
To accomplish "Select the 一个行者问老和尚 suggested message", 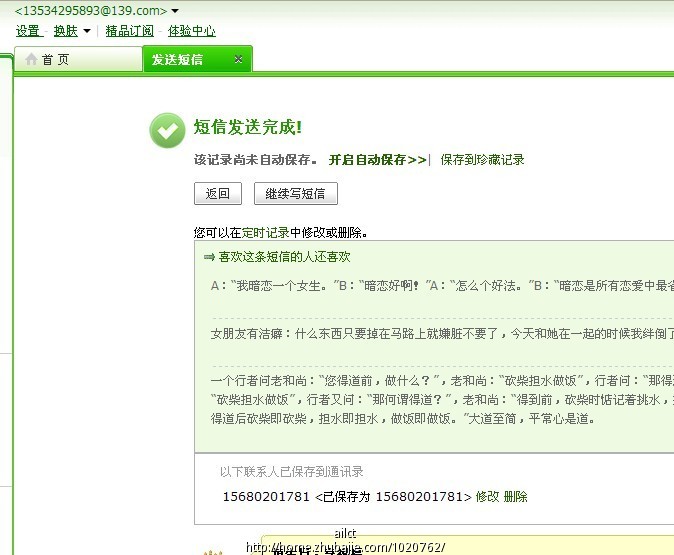I will [x=442, y=400].
